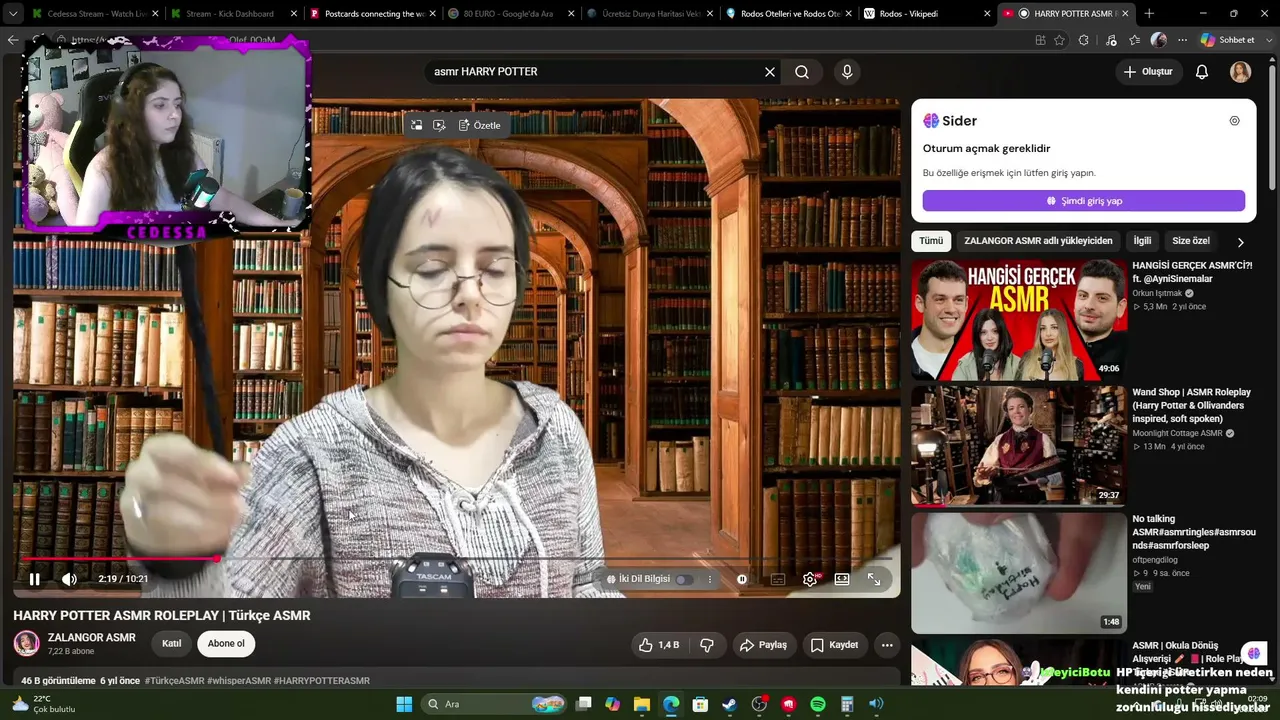This screenshot has height=720, width=1280.
Task: Open Steam from the taskbar
Action: point(730,704)
